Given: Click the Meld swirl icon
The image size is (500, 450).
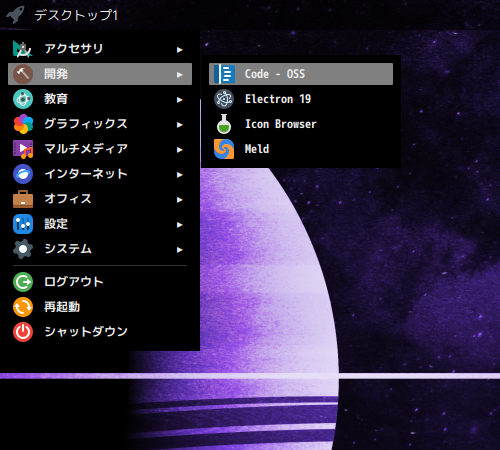Looking at the screenshot, I should coord(224,149).
